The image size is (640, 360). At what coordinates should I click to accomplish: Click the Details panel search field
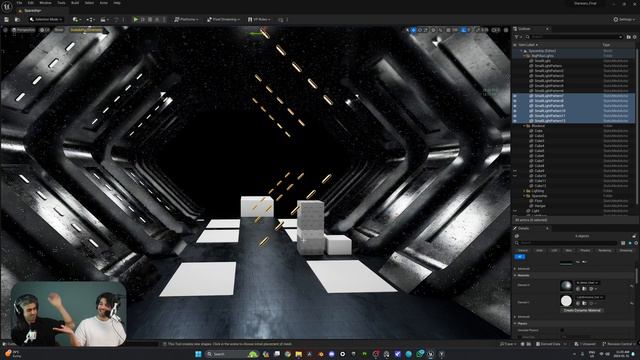(569, 243)
